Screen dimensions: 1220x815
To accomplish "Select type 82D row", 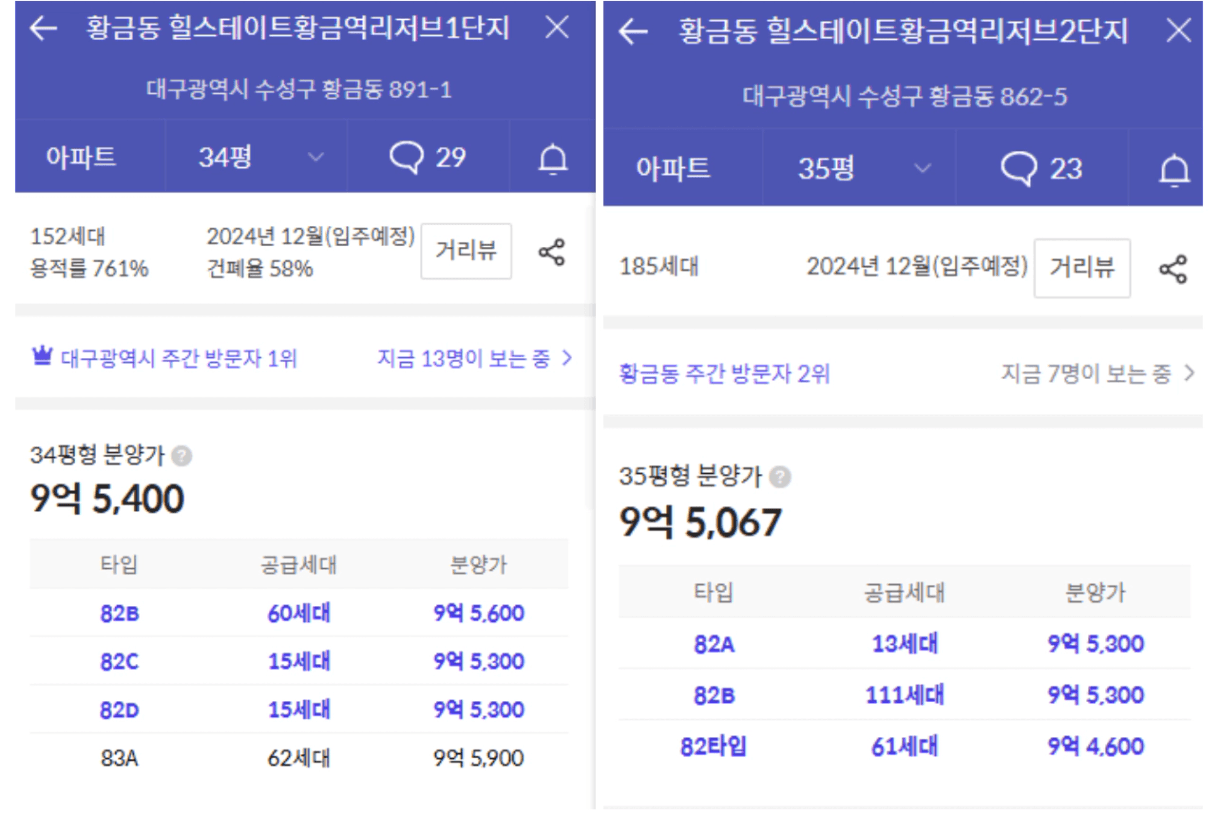I will click(298, 709).
